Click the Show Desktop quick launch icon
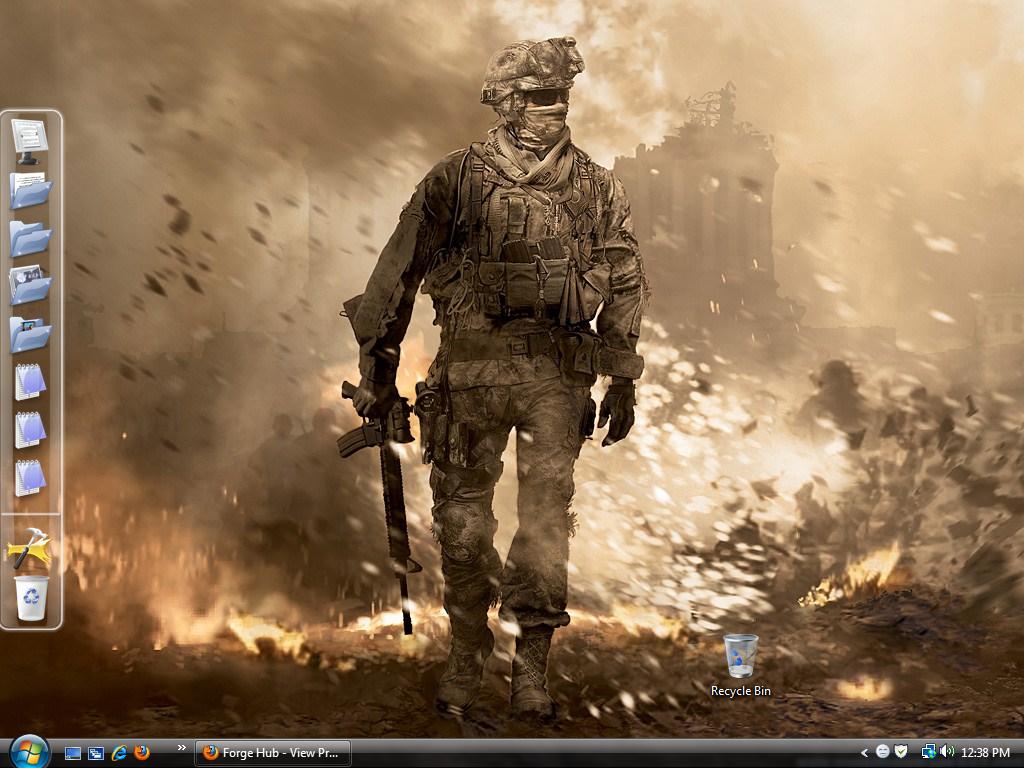The width and height of the screenshot is (1024, 768). 73,753
